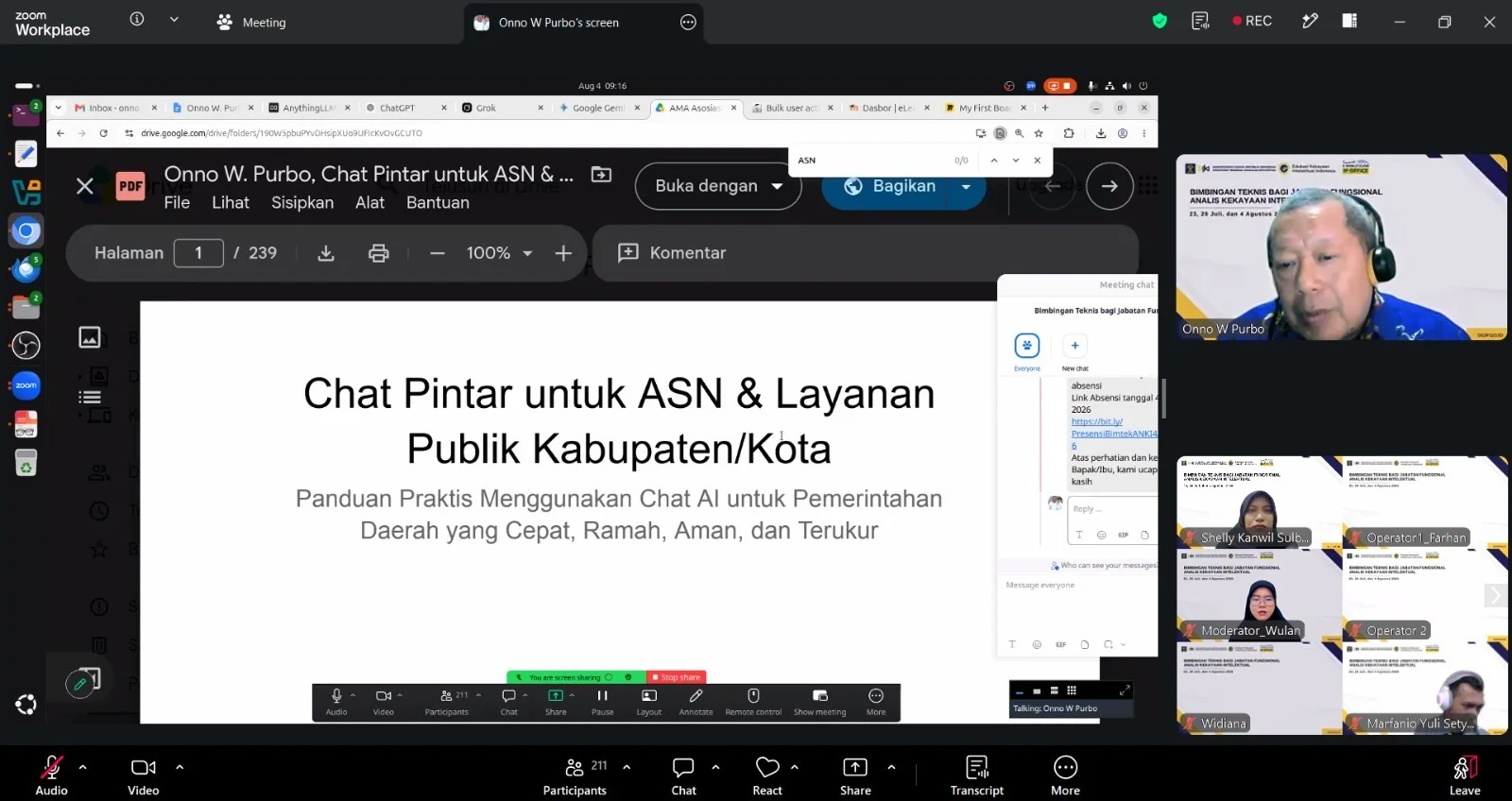
Task: Expand dropdown chevron beside meeting info icon
Action: tap(174, 19)
